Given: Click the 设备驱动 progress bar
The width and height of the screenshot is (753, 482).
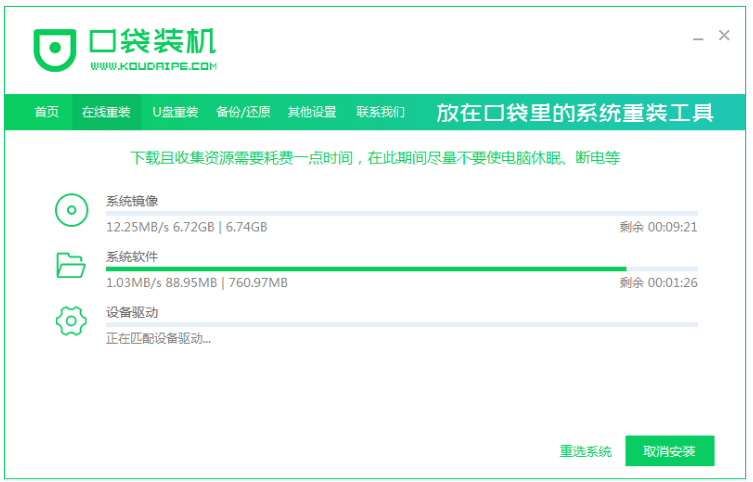Looking at the screenshot, I should [401, 325].
